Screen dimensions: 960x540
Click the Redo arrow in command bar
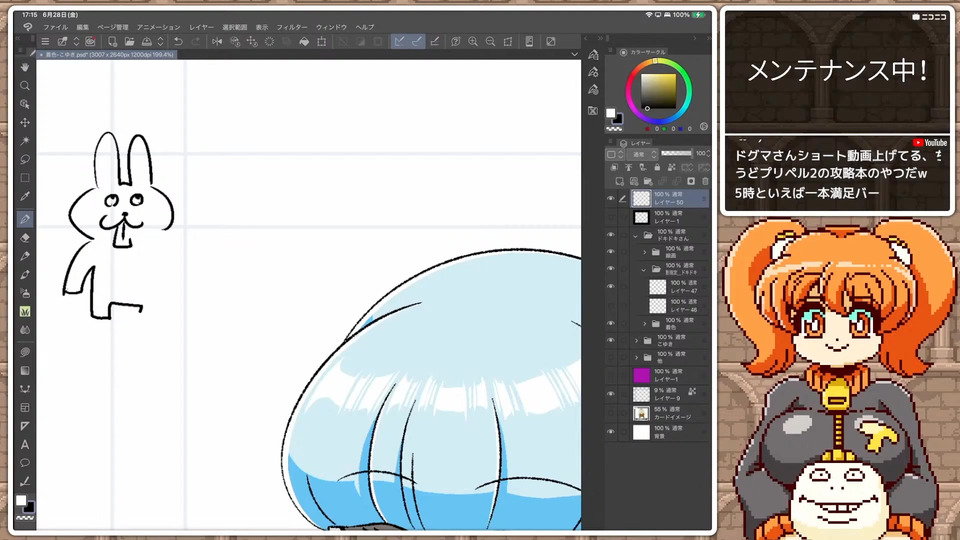pyautogui.click(x=196, y=42)
